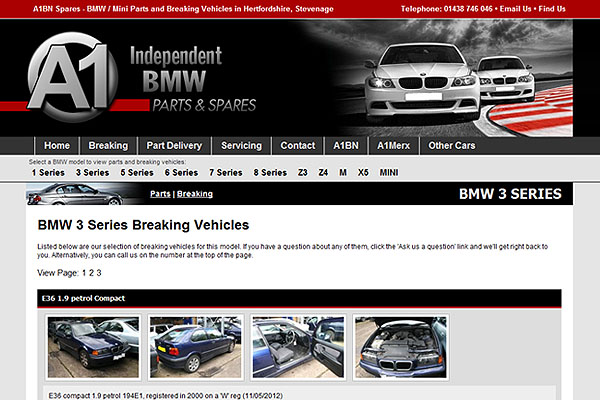Screen dimensions: 600x400
Task: Click the E36 compact registration description text
Action: click(x=166, y=396)
